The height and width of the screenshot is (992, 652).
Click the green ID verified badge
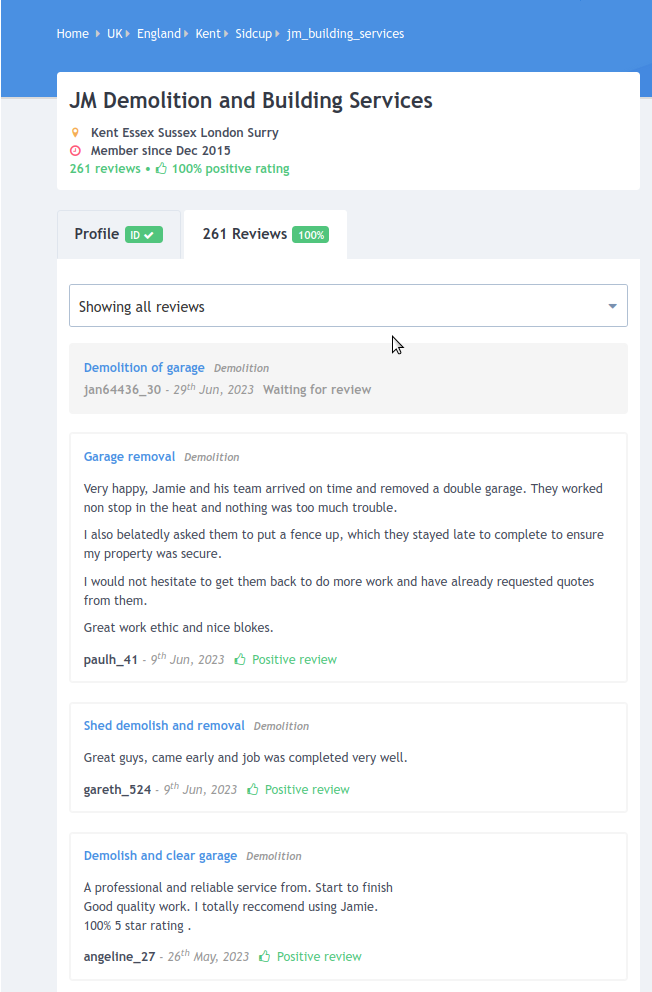tap(144, 235)
